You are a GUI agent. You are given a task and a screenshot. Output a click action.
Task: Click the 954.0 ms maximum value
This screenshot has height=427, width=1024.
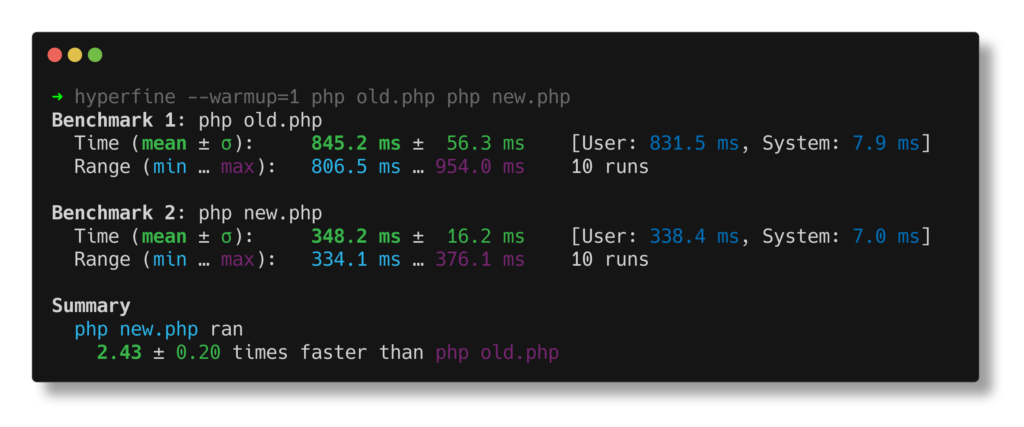click(x=480, y=167)
